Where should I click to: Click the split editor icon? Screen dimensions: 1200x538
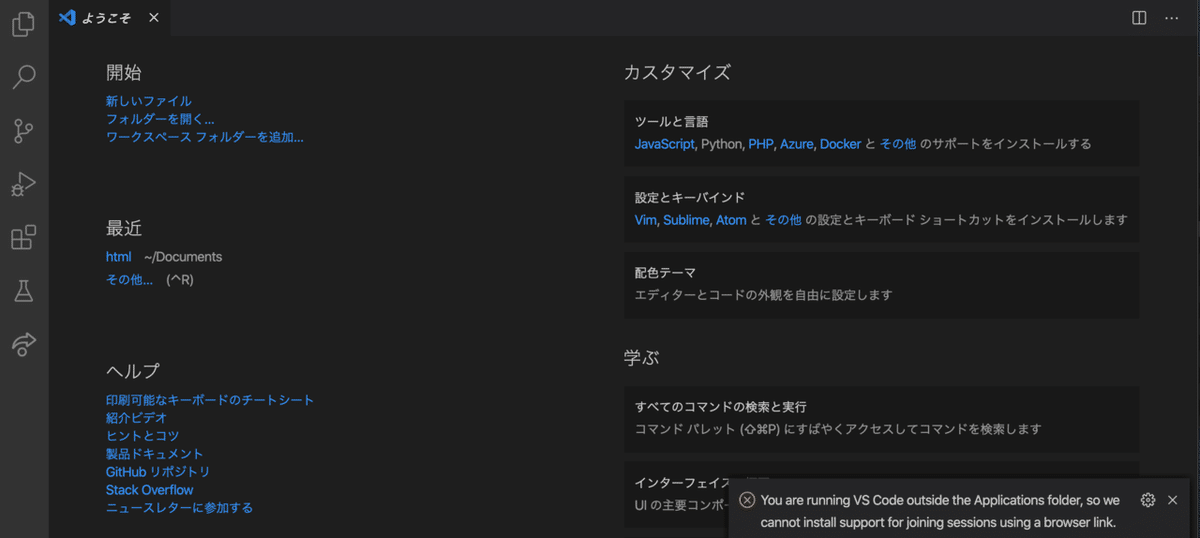click(x=1139, y=18)
